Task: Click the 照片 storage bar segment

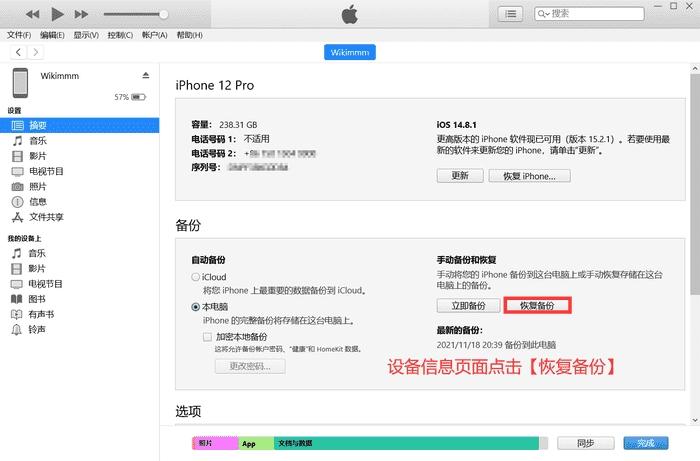Action: (215, 443)
